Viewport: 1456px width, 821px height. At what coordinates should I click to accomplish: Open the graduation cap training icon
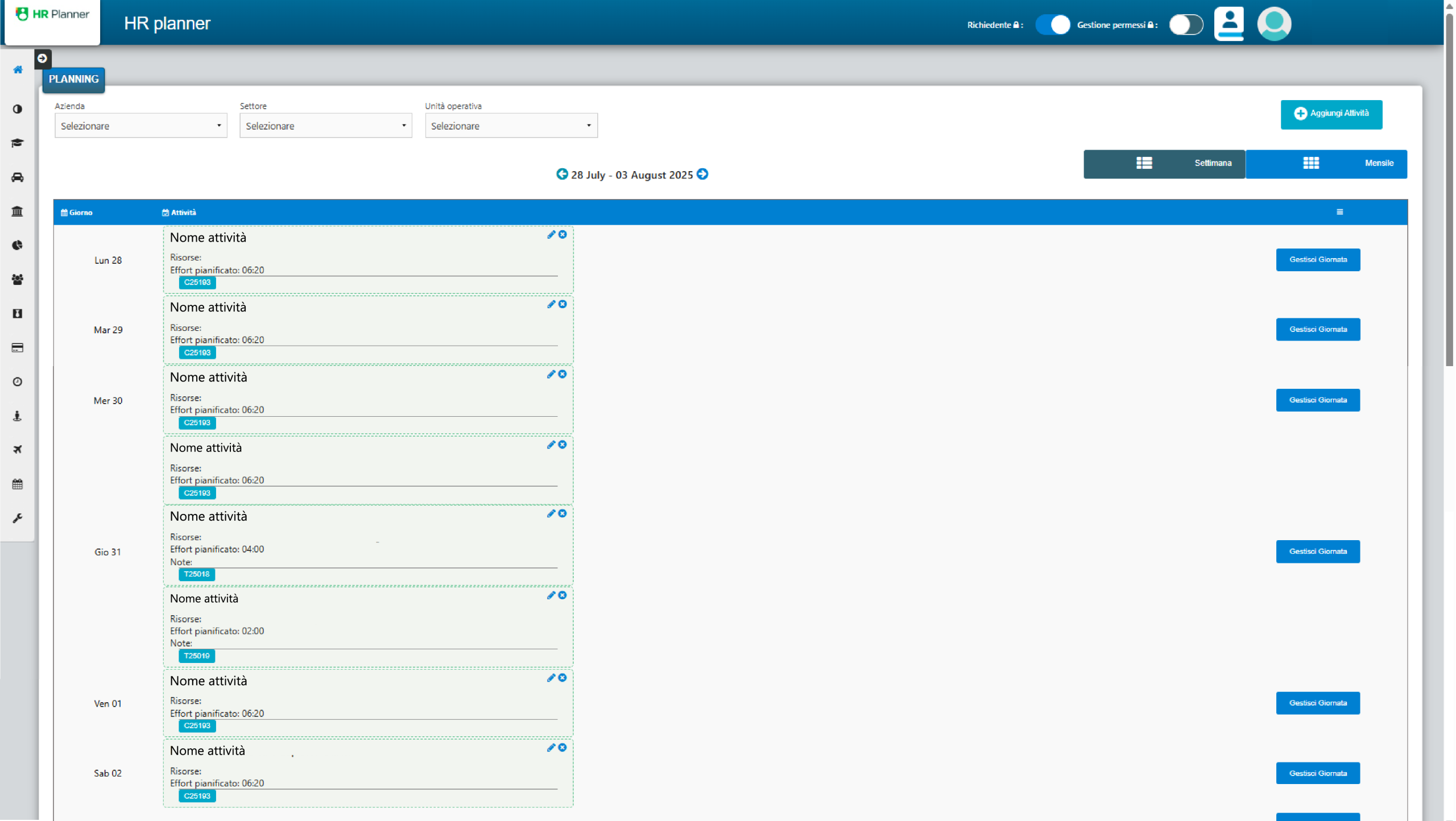click(x=18, y=143)
